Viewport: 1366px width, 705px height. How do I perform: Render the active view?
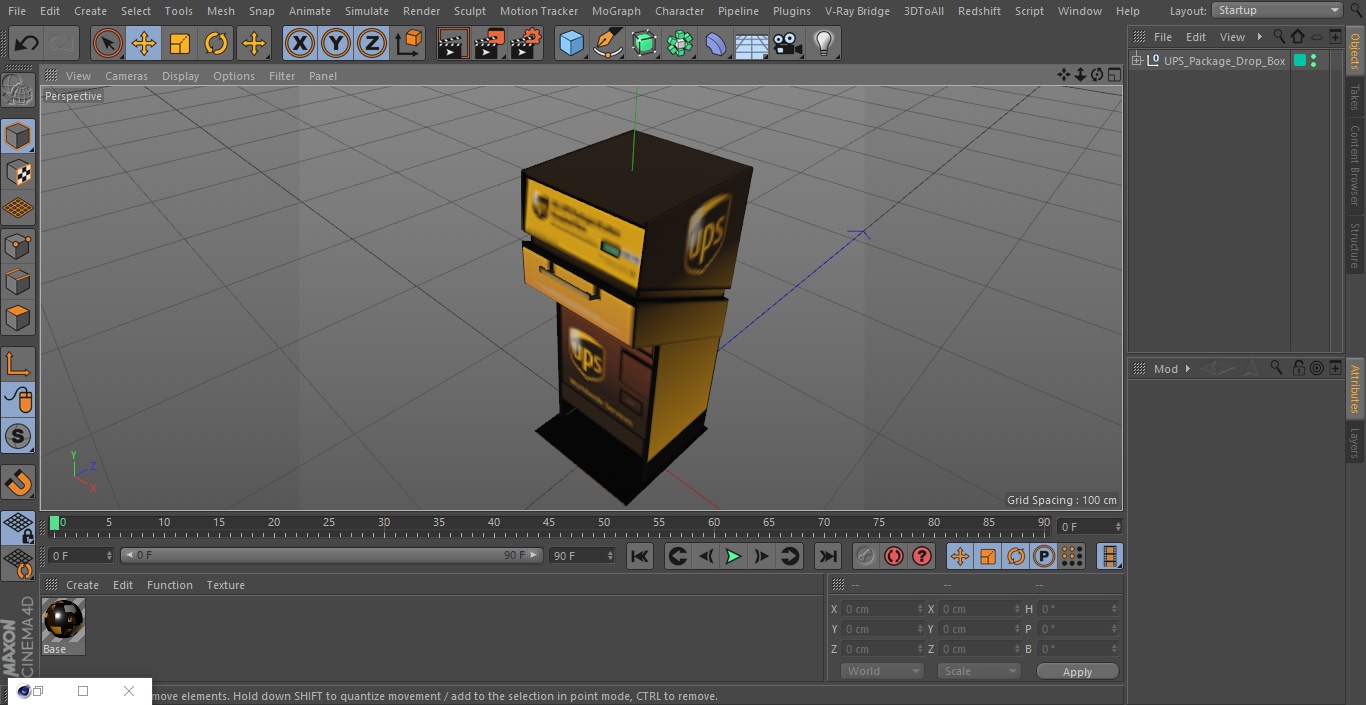click(453, 43)
